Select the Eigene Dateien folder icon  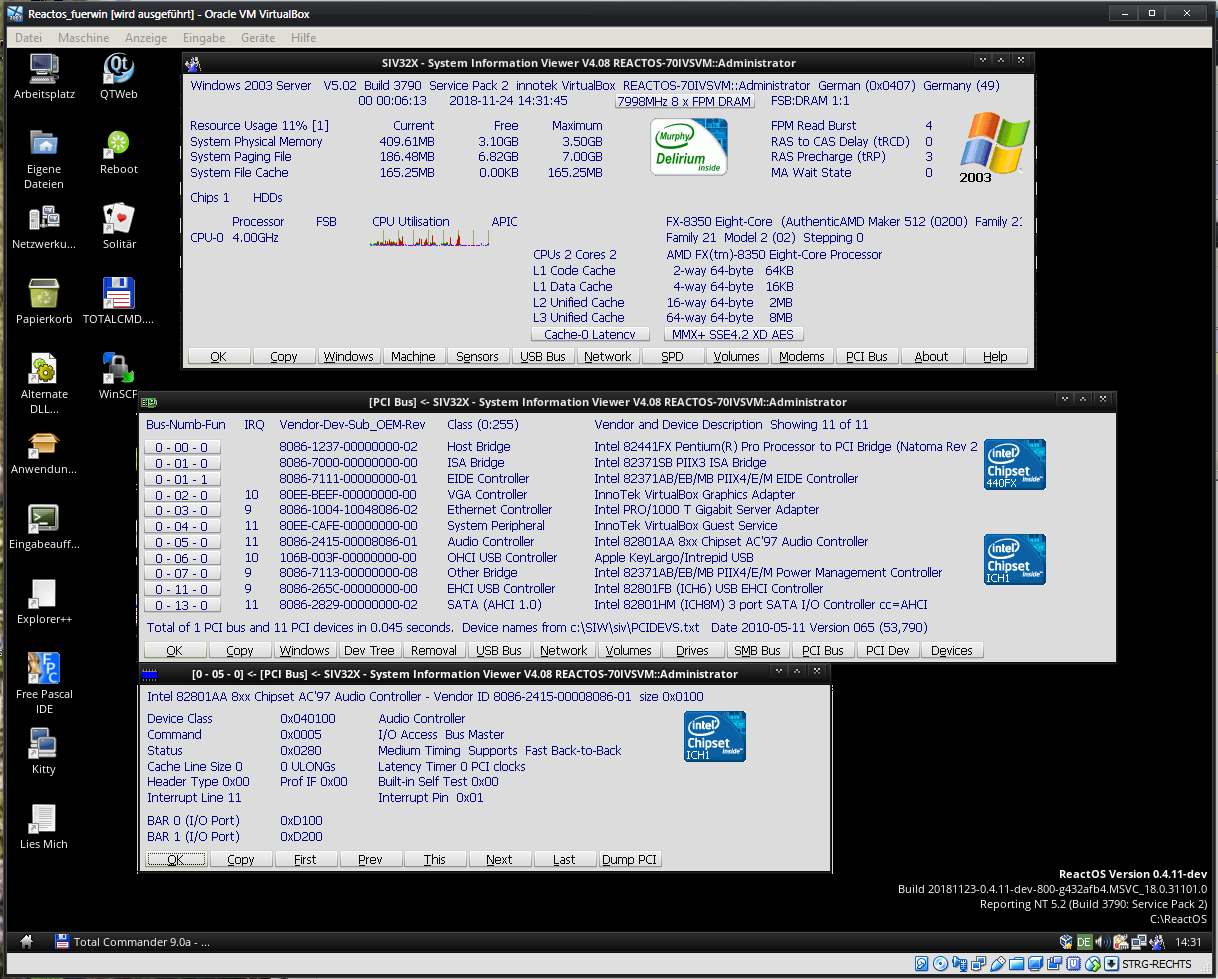pyautogui.click(x=44, y=144)
